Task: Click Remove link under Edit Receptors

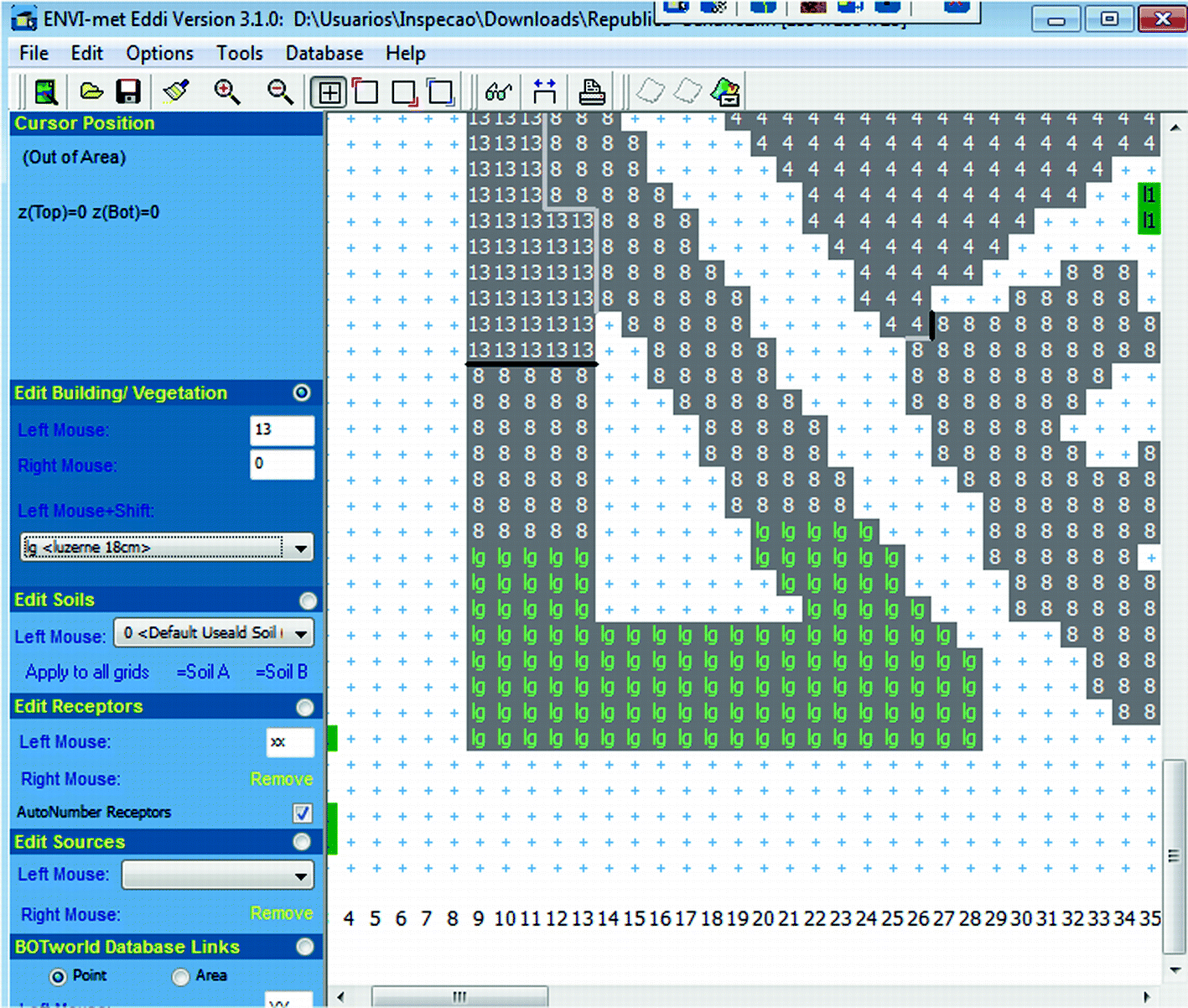Action: tap(281, 779)
